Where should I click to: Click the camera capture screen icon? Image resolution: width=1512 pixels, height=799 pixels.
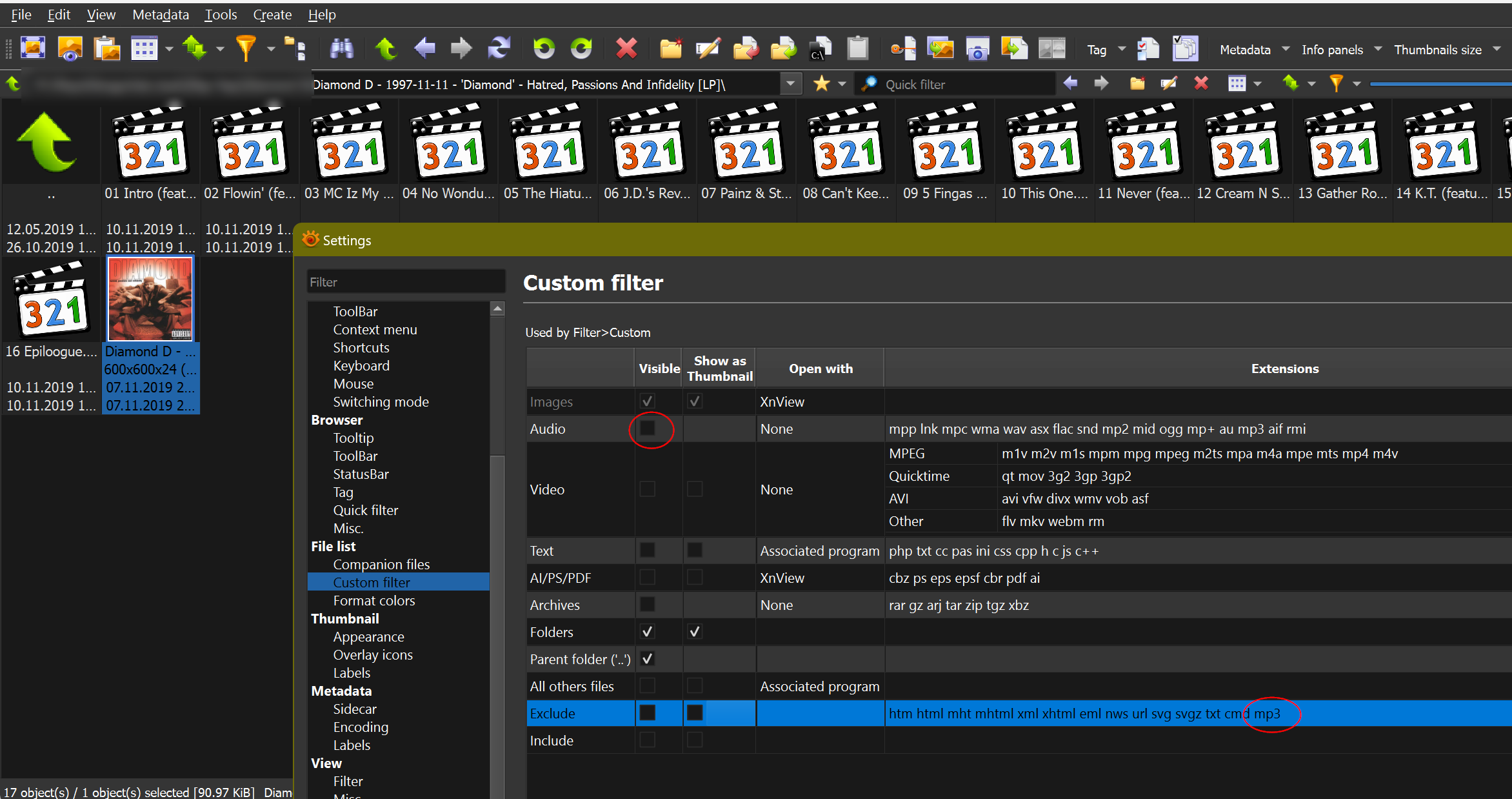(977, 49)
